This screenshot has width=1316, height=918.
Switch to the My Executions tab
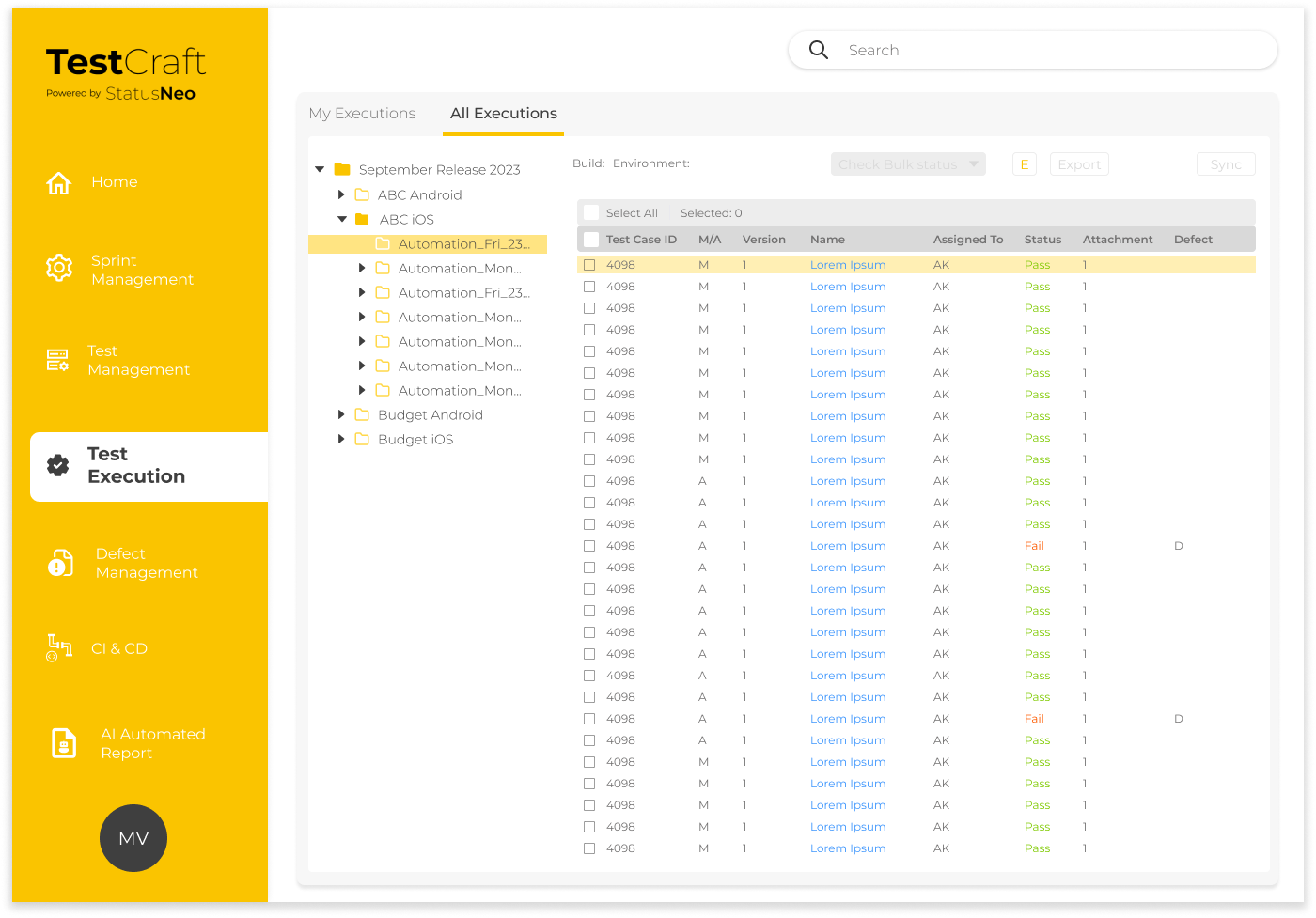[x=362, y=114]
